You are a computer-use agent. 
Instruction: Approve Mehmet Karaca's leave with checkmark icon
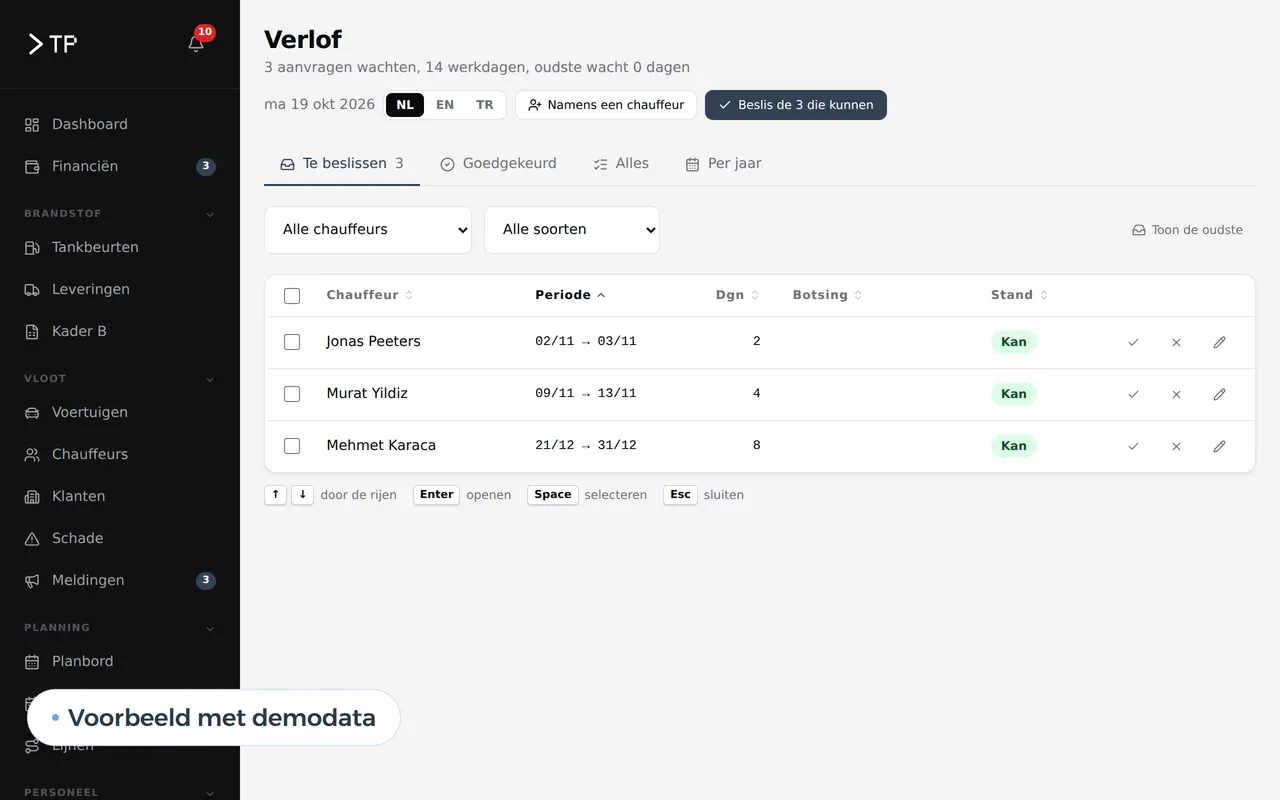click(1133, 446)
